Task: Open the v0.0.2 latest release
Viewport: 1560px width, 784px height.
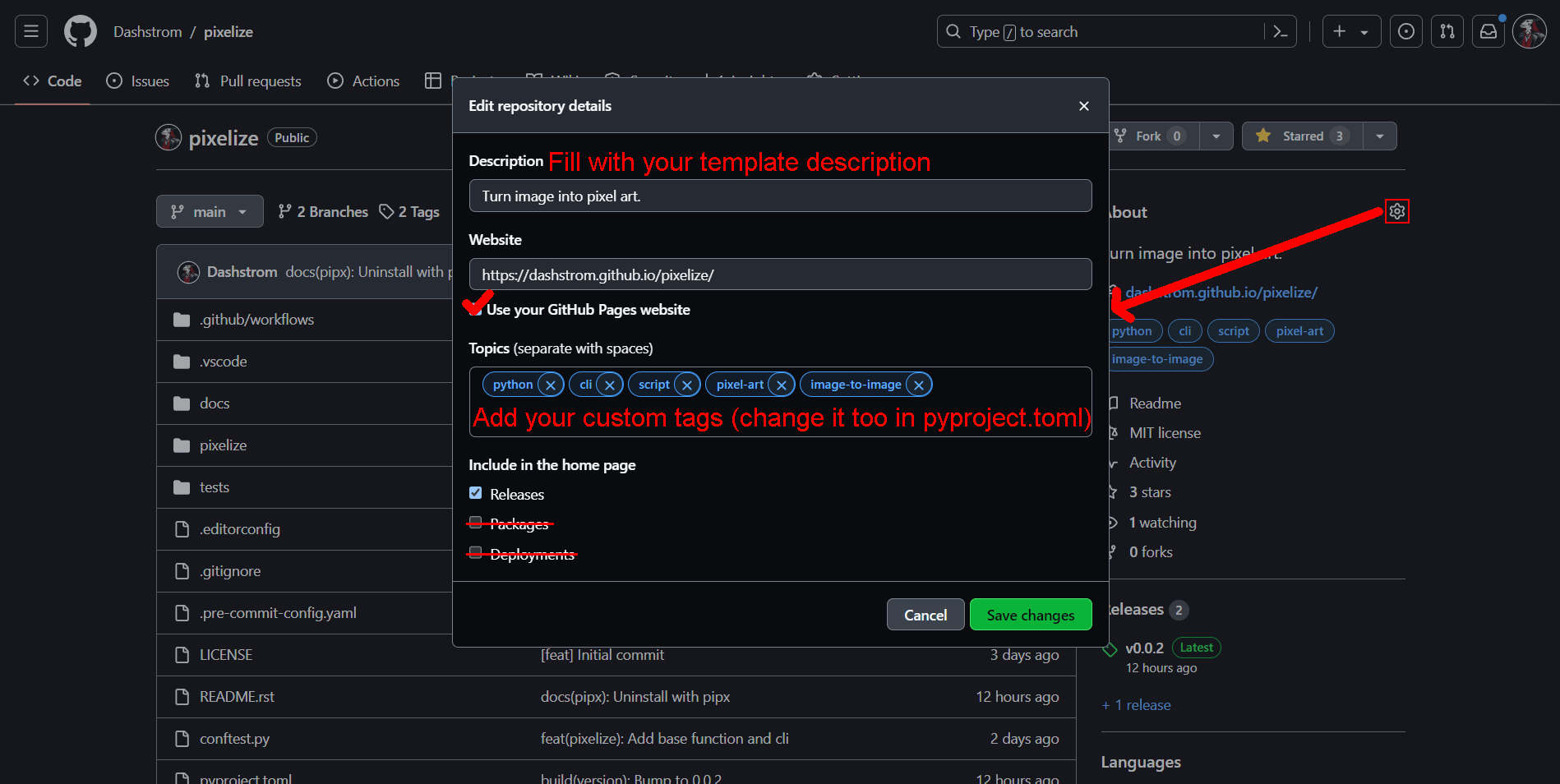Action: click(x=1144, y=648)
